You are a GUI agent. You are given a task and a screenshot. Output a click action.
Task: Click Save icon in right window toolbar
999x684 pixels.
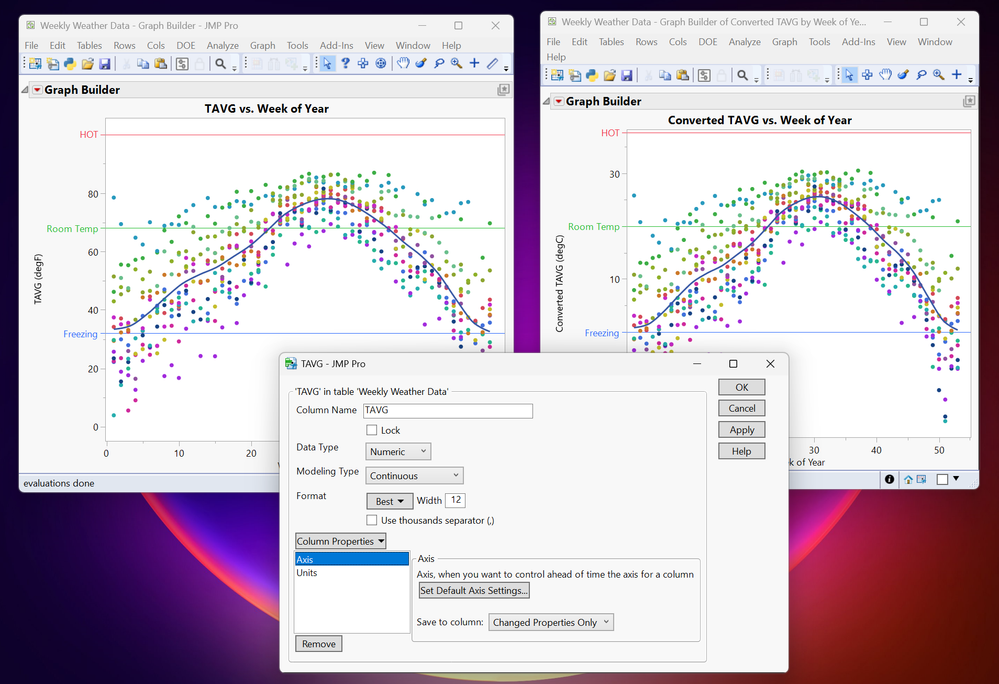627,75
